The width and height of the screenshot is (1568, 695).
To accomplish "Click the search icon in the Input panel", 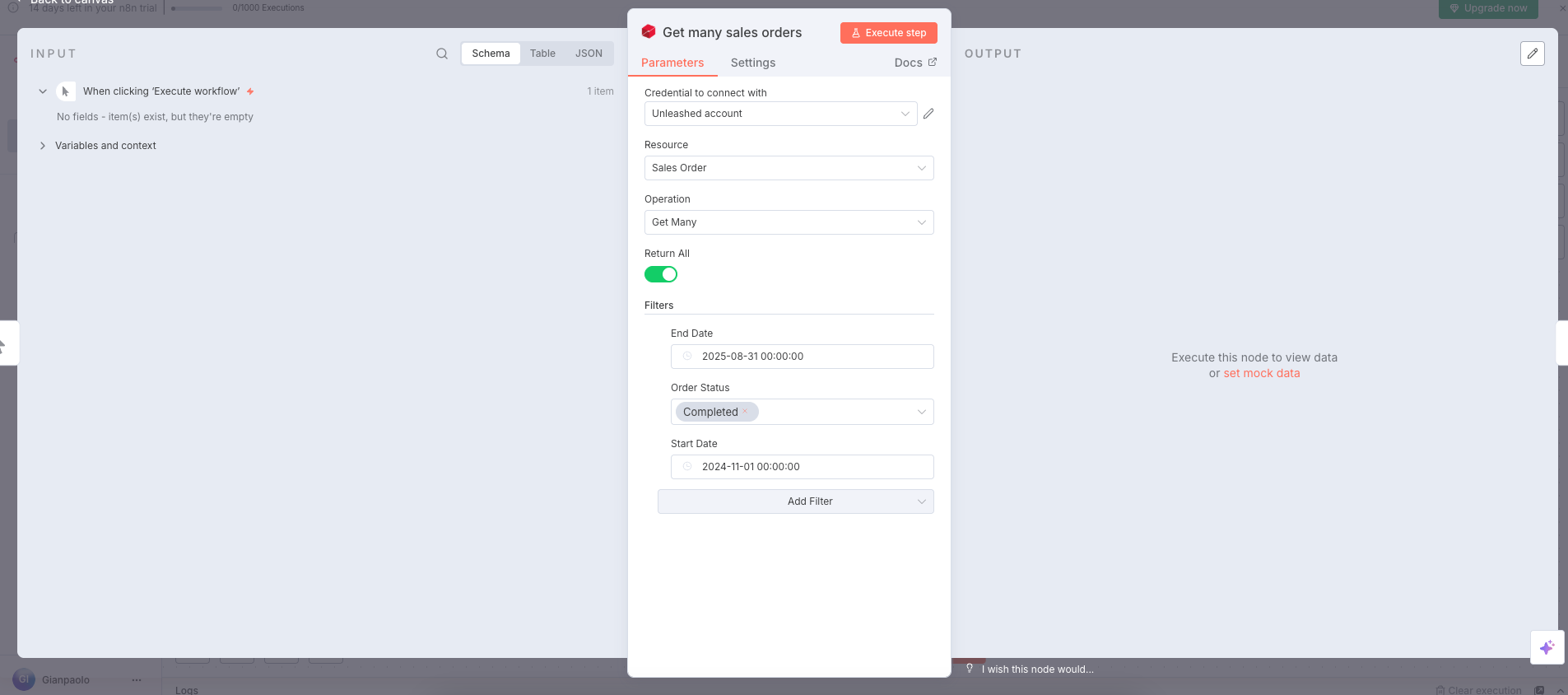I will pyautogui.click(x=442, y=54).
